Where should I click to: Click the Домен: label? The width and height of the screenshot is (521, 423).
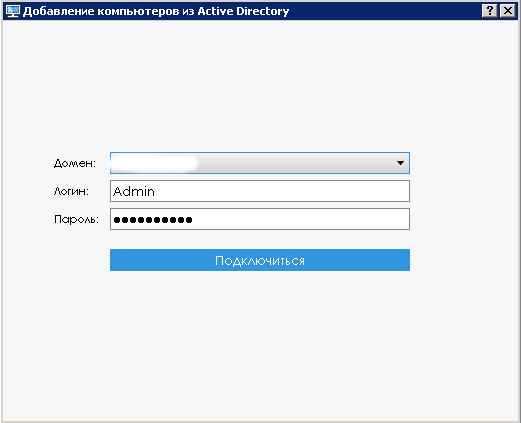pos(75,163)
